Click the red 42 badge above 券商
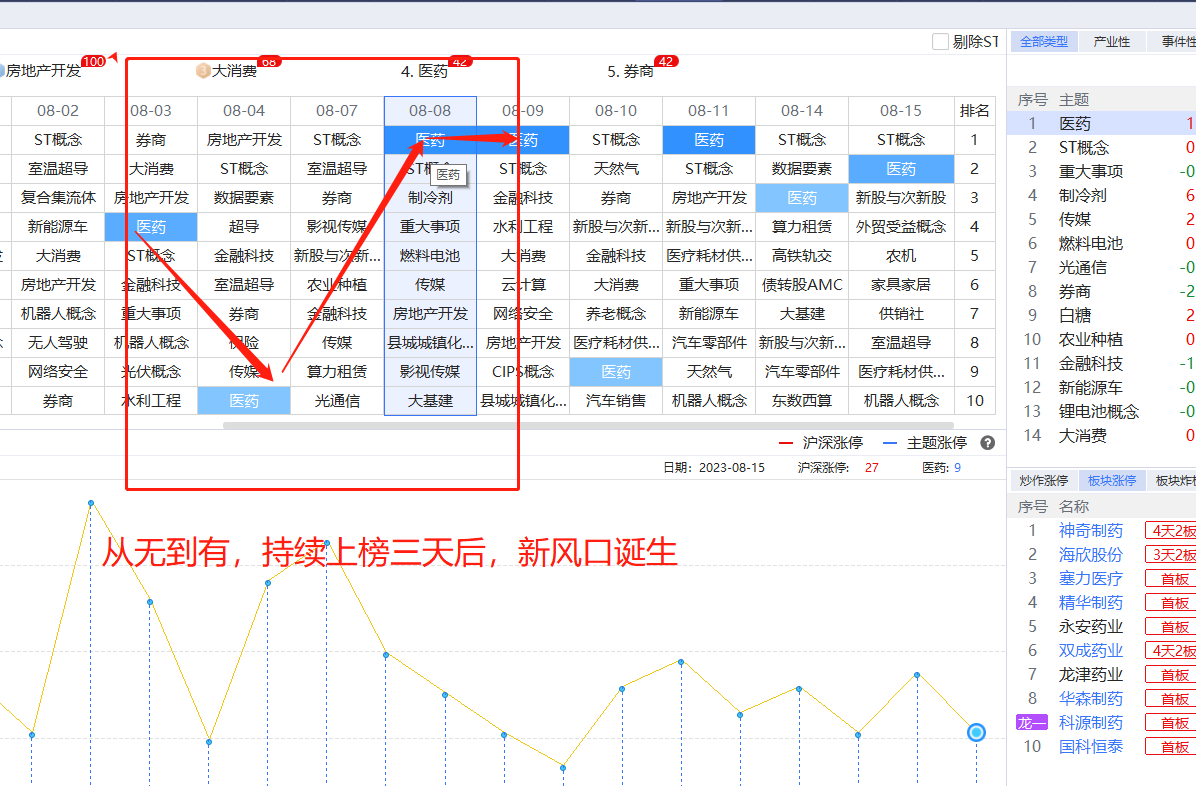This screenshot has width=1196, height=786. click(x=666, y=62)
